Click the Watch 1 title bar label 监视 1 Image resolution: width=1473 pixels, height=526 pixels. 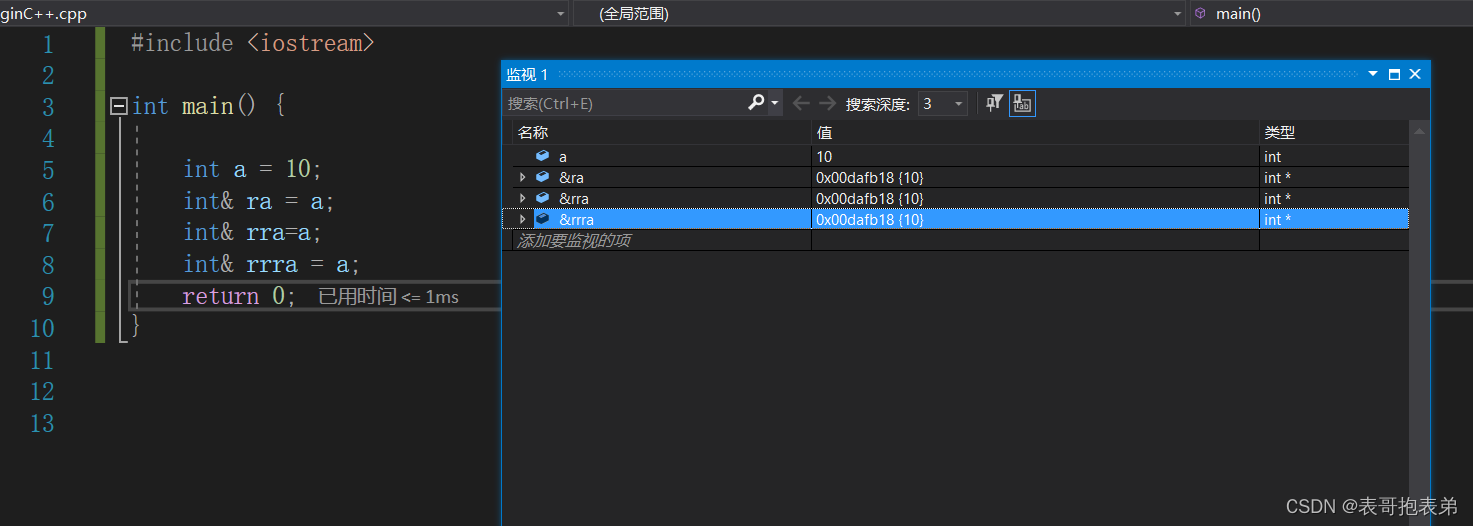click(527, 74)
